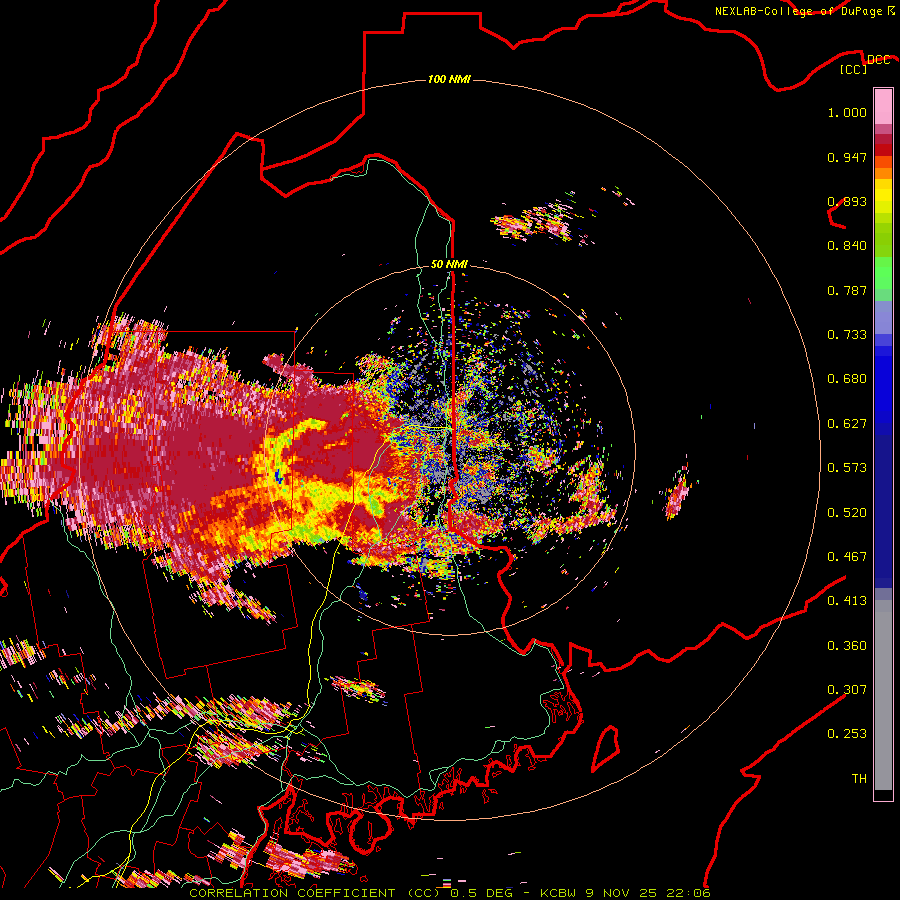Click the TH label at scale bottom
Image resolution: width=900 pixels, height=900 pixels.
click(859, 779)
